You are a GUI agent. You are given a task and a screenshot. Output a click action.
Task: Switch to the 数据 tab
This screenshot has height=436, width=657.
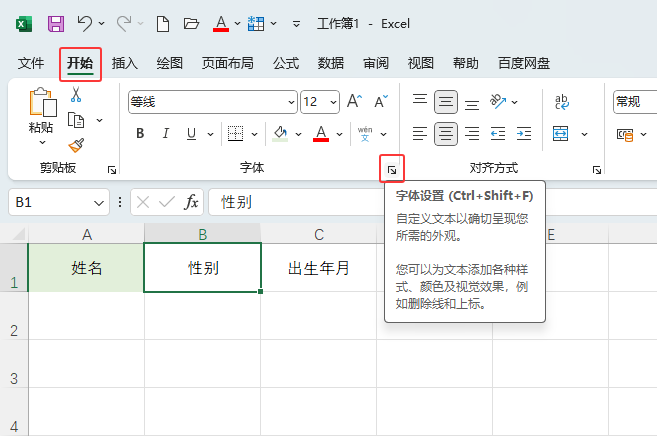coord(331,63)
